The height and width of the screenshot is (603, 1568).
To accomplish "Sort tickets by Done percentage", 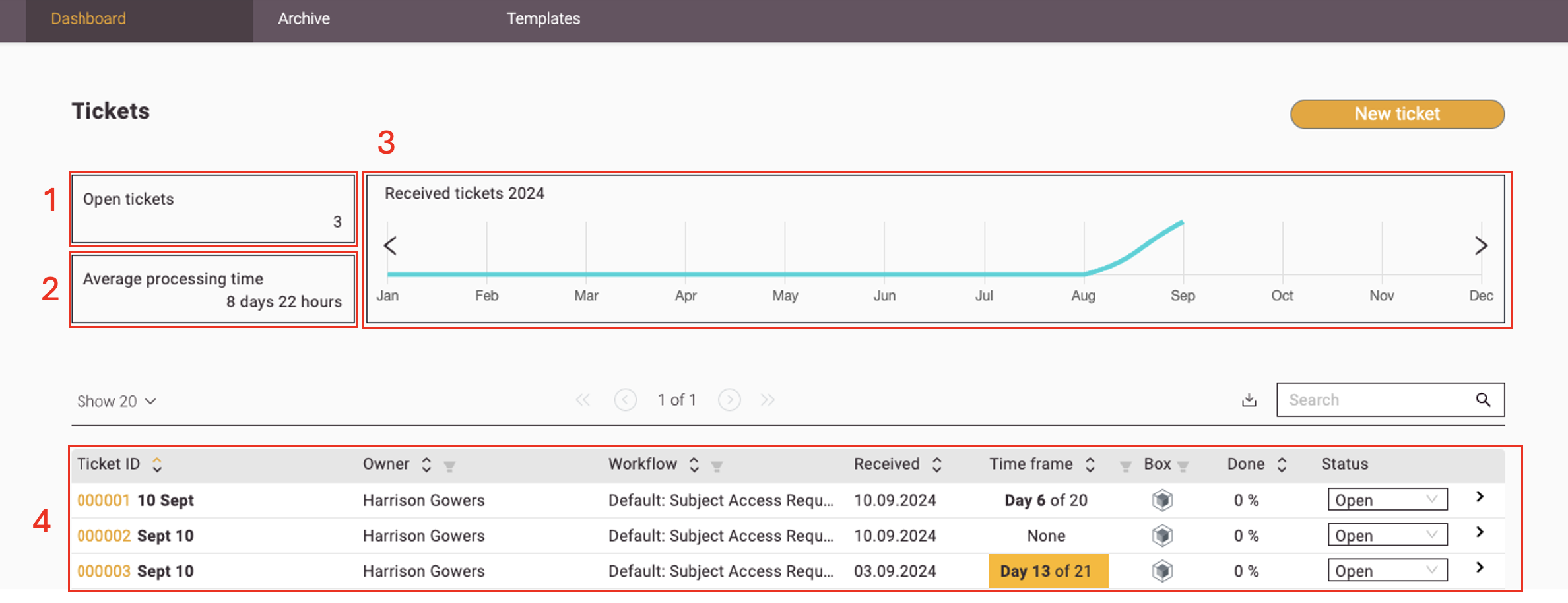I will pos(1282,464).
